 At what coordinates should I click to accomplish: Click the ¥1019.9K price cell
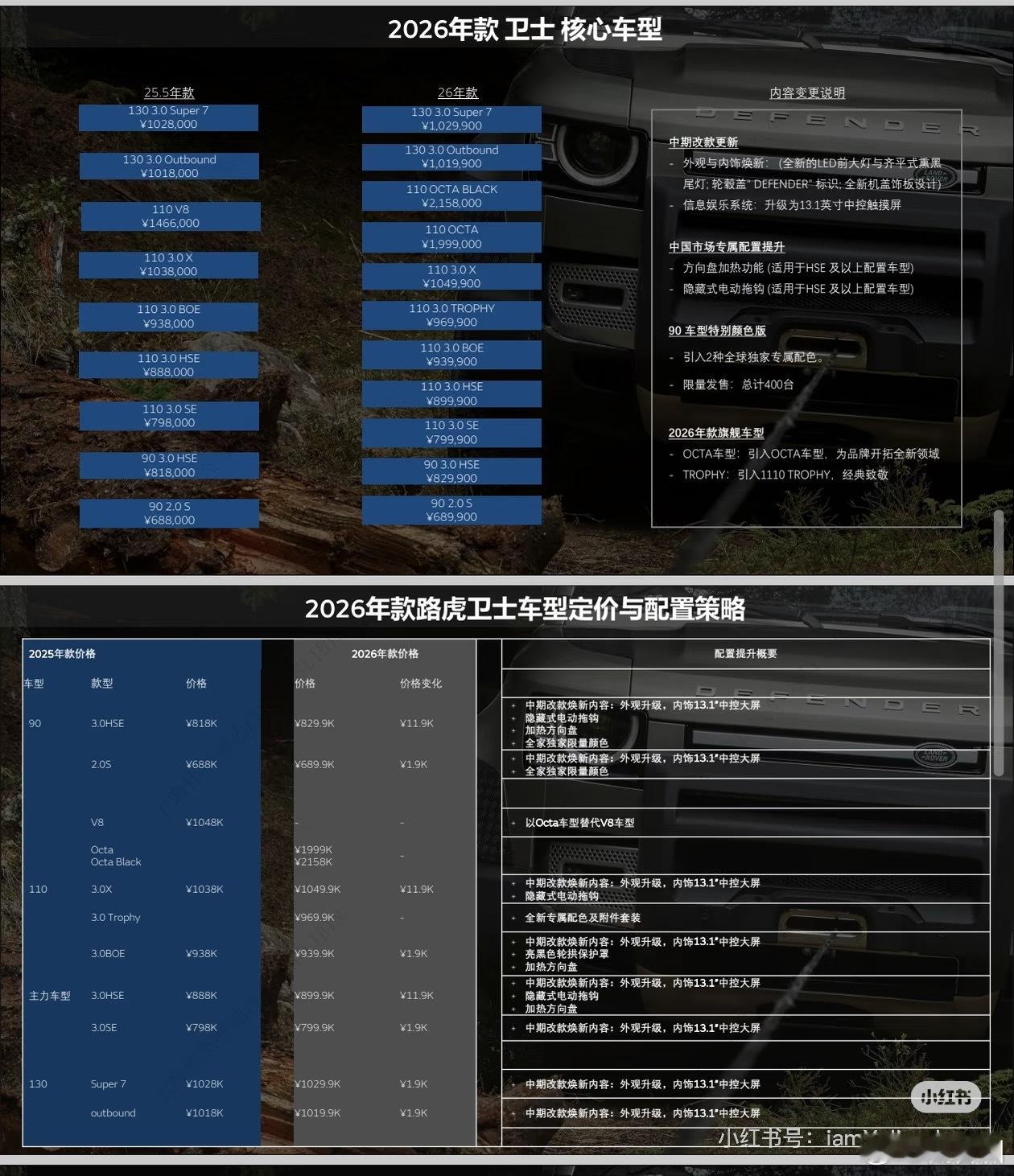click(x=318, y=1113)
